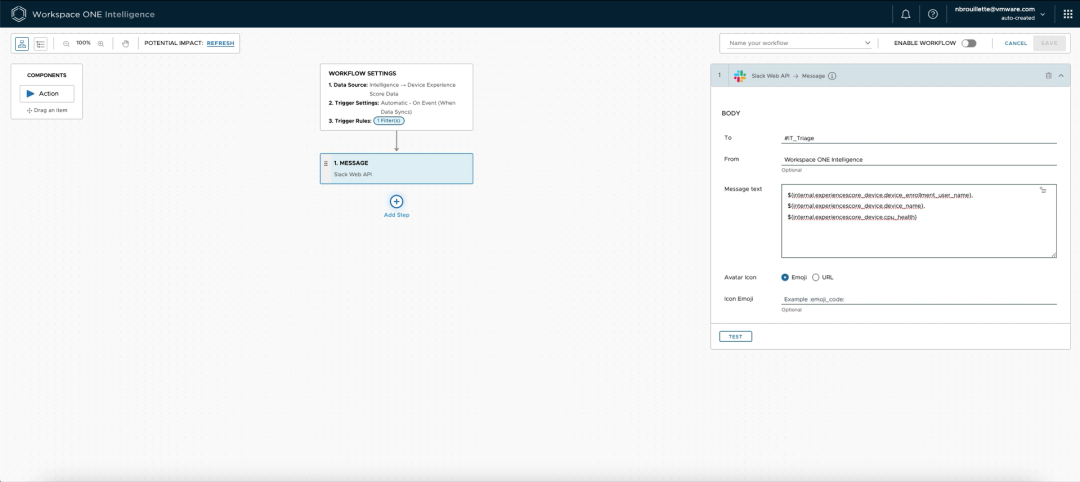Open the notifications bell icon

click(x=906, y=14)
